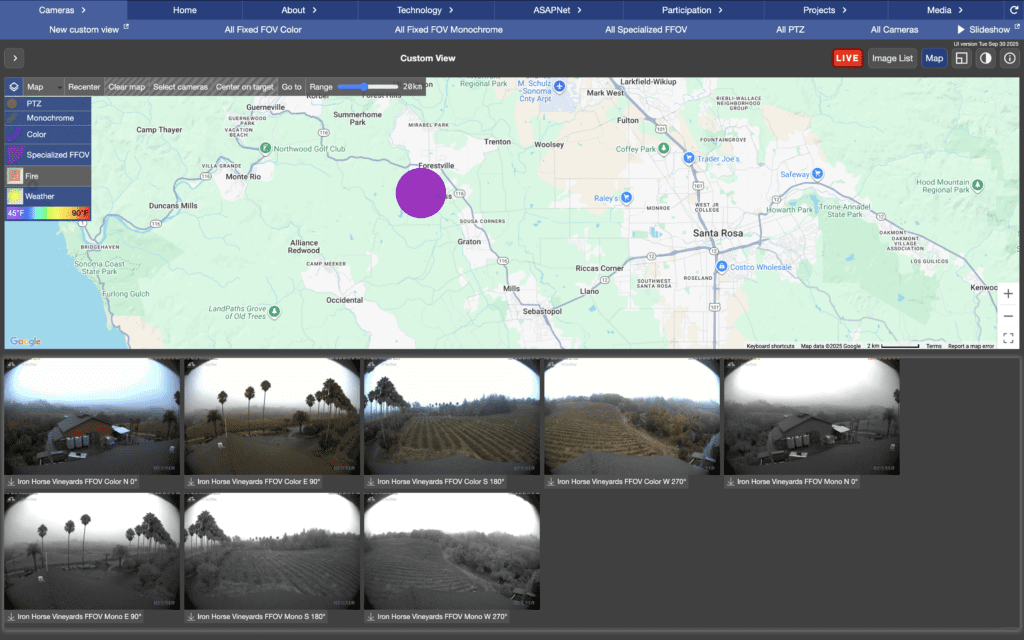
Task: Open the Home menu item
Action: click(185, 10)
